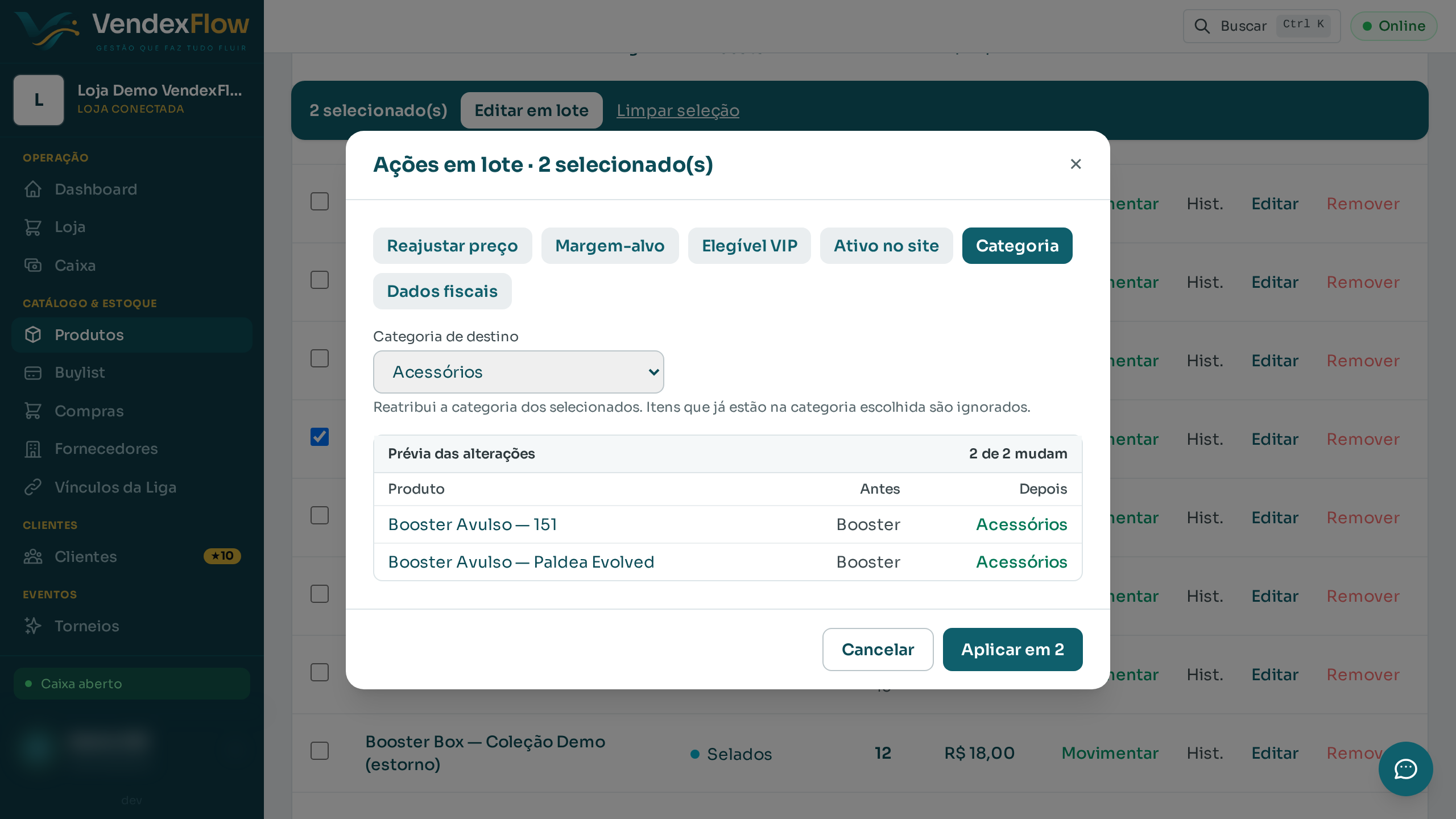Open Torneios in the sidebar
The width and height of the screenshot is (1456, 819).
point(132,626)
